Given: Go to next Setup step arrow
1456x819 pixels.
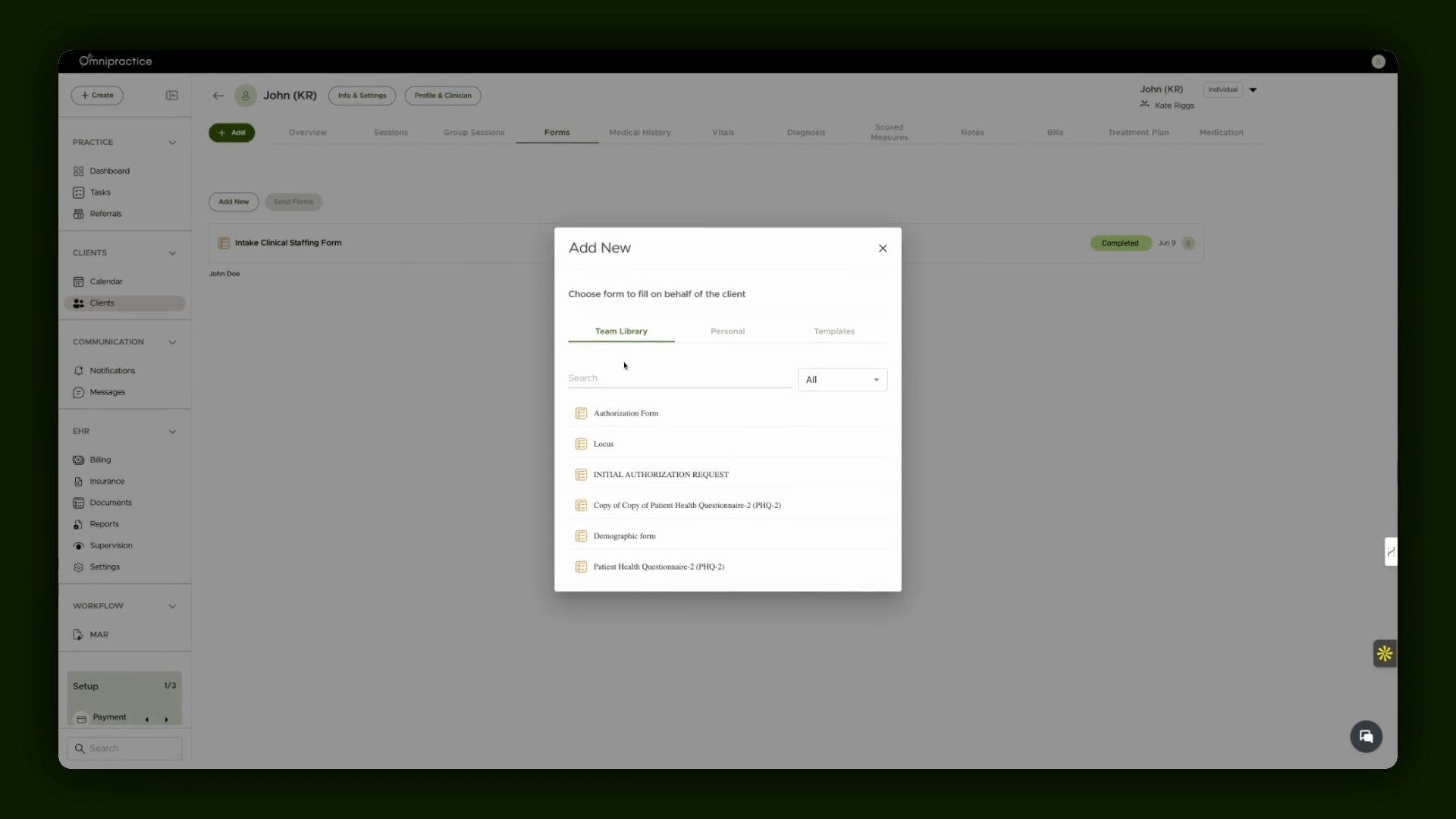Looking at the screenshot, I should tap(166, 720).
